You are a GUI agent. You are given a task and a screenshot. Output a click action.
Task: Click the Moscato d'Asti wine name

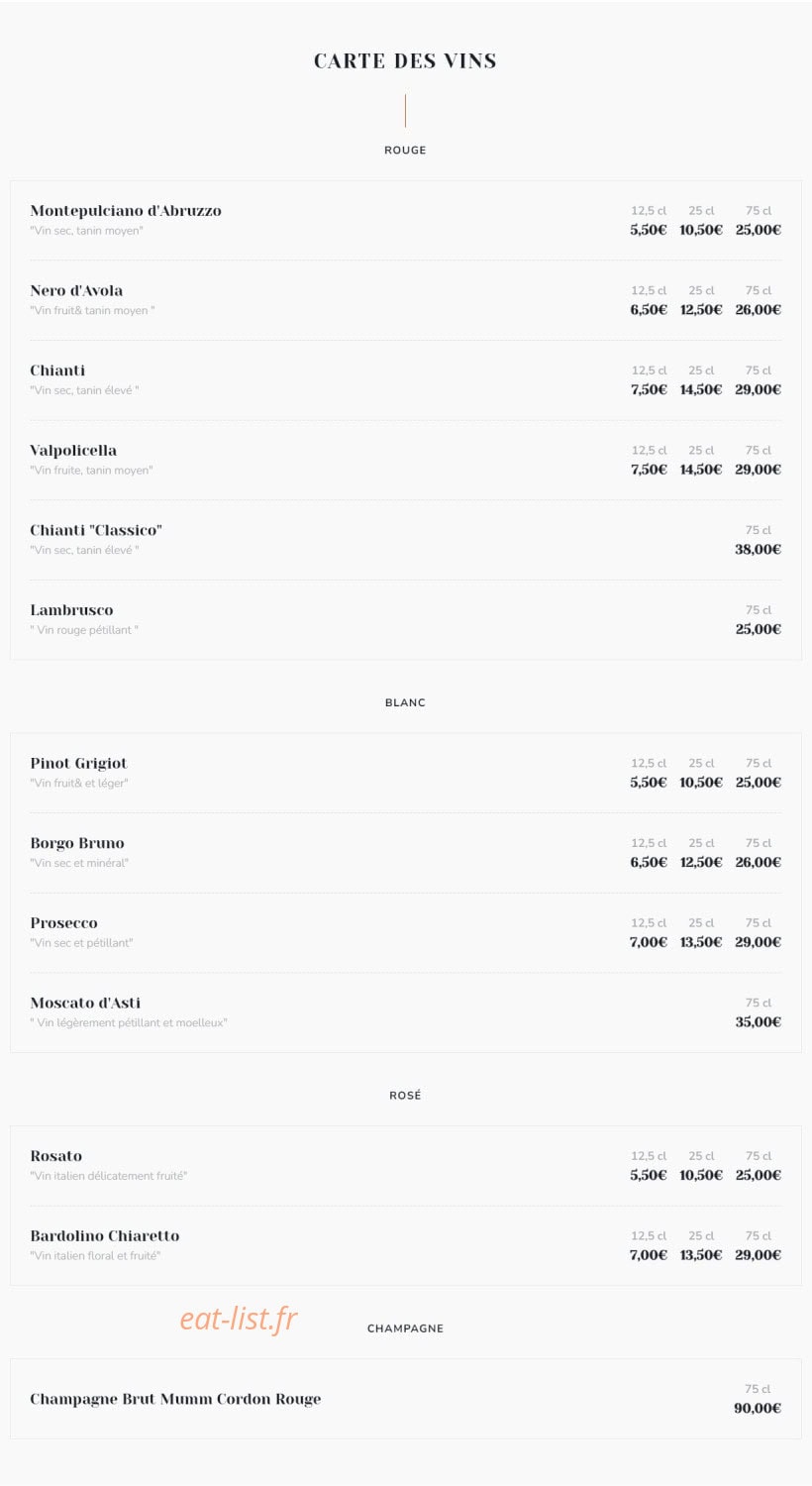click(85, 1003)
